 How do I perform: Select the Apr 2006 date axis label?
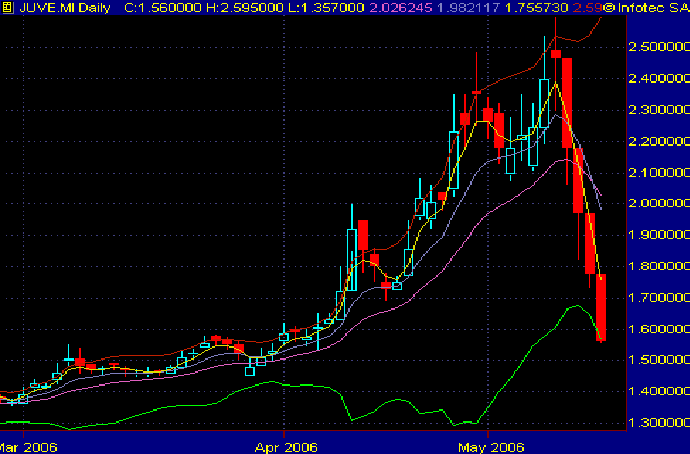[286, 447]
